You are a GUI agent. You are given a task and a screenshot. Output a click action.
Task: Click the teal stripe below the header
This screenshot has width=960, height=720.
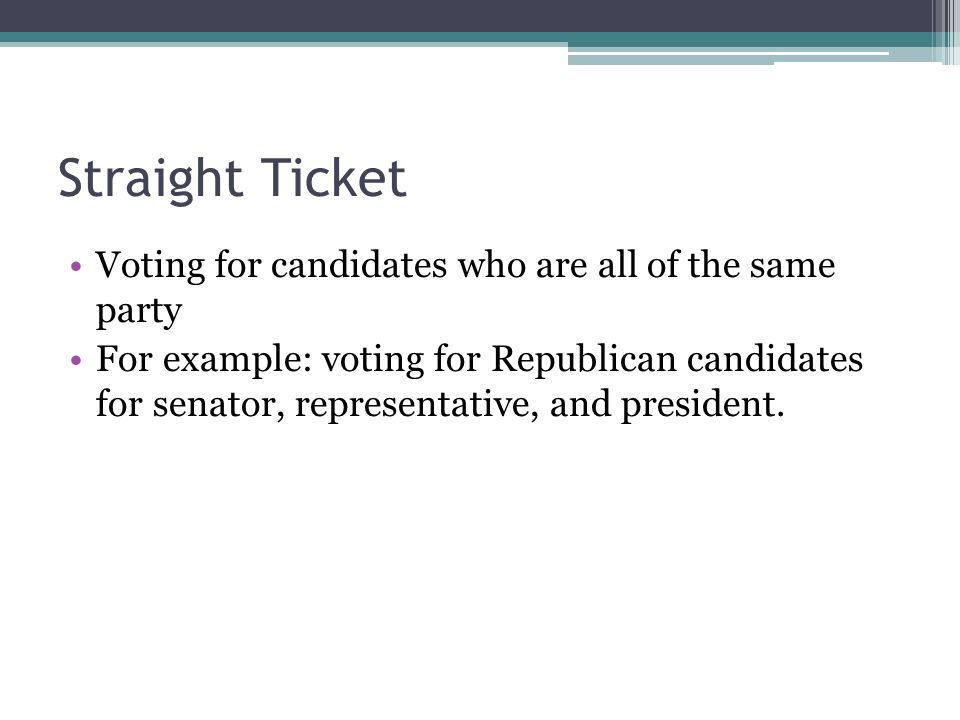point(465,37)
